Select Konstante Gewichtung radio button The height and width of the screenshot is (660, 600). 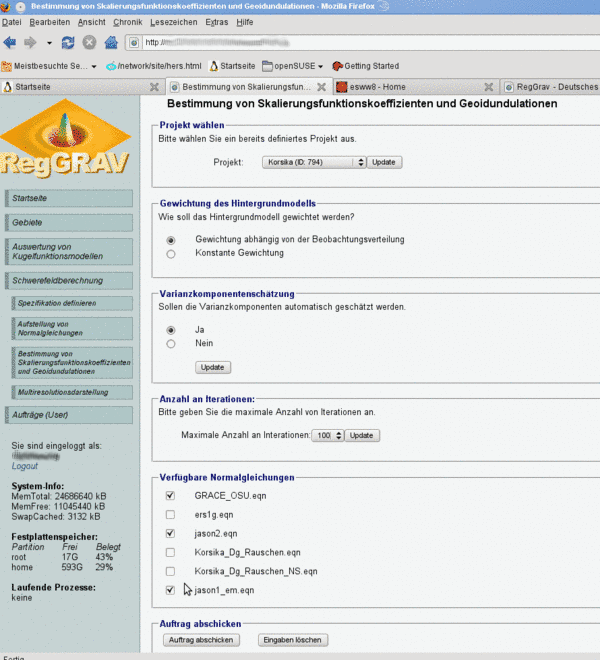171,254
